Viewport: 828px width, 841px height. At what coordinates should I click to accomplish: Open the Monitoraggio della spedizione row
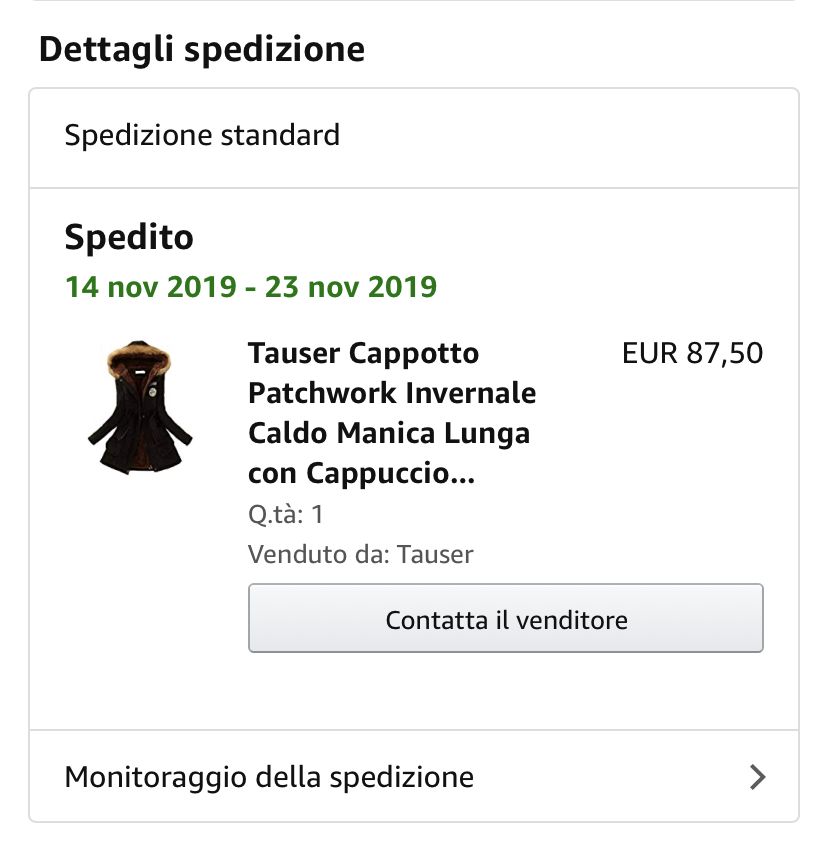414,776
